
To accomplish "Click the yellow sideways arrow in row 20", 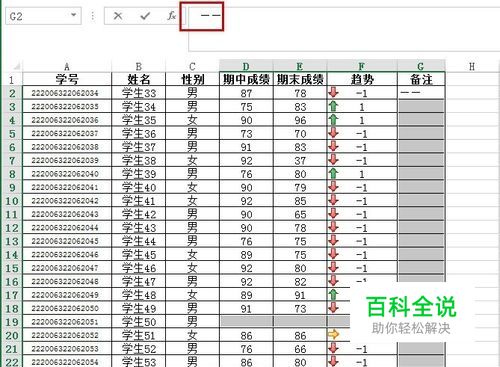I will tap(333, 334).
